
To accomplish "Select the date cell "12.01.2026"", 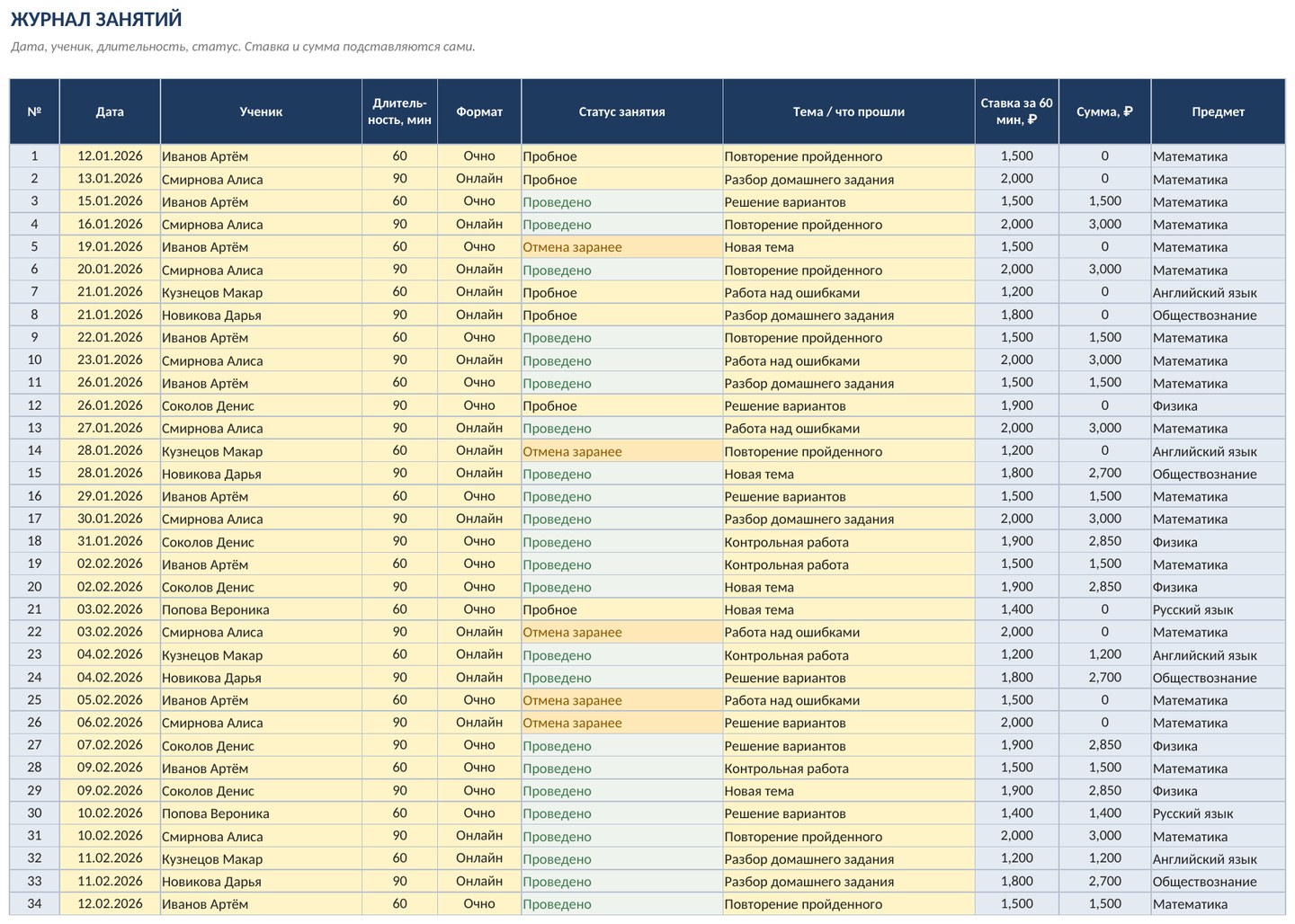I will tap(110, 156).
